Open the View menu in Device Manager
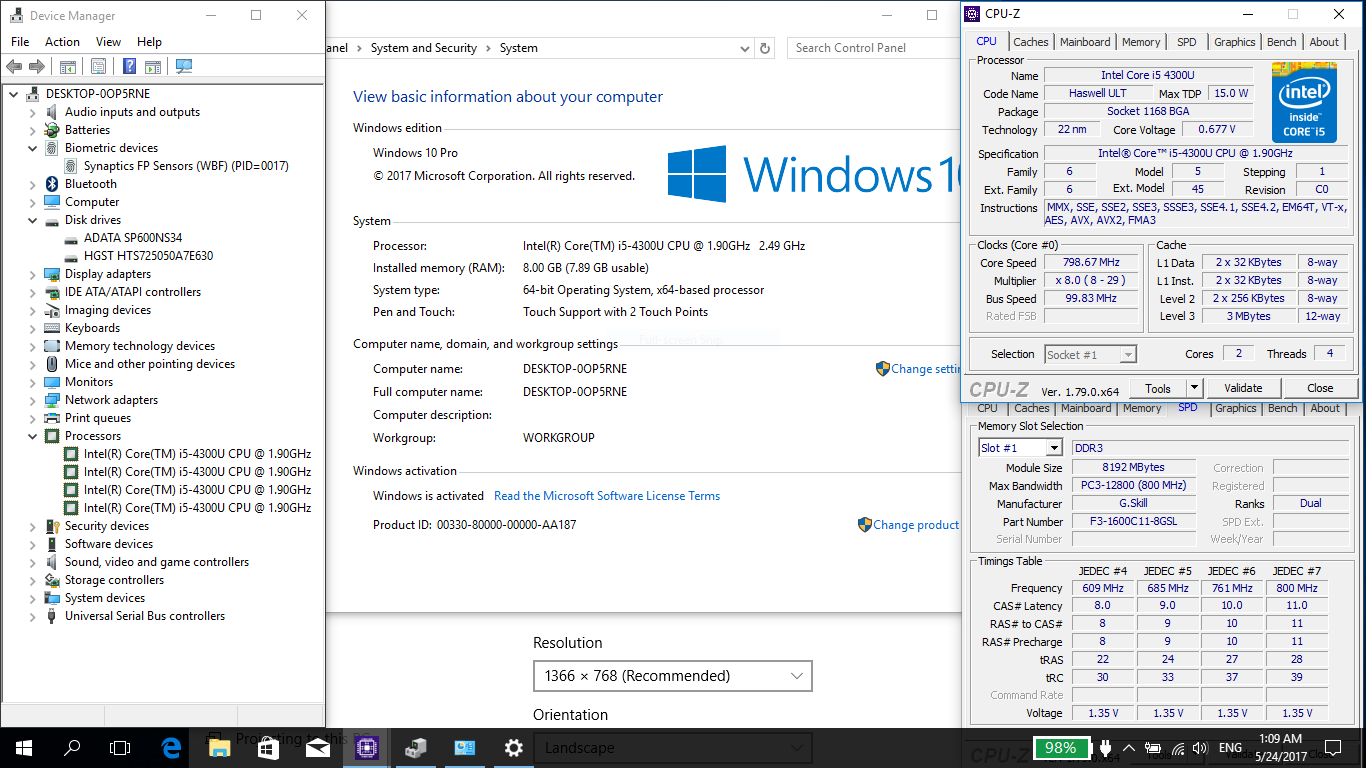1366x768 pixels. 108,42
